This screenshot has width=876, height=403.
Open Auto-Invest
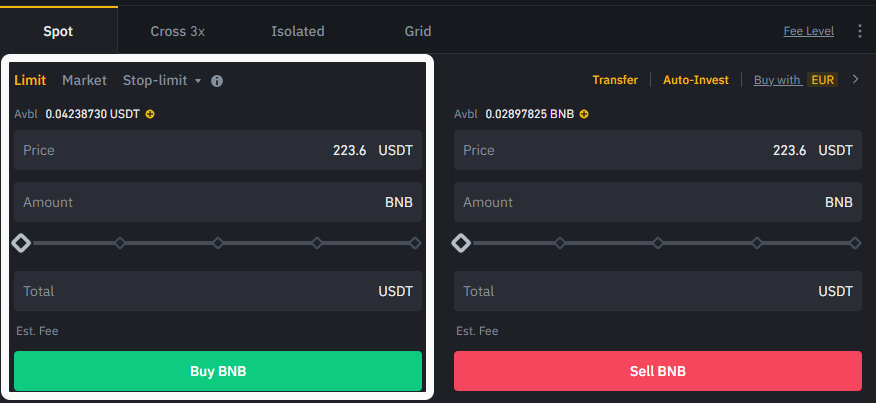click(x=696, y=80)
